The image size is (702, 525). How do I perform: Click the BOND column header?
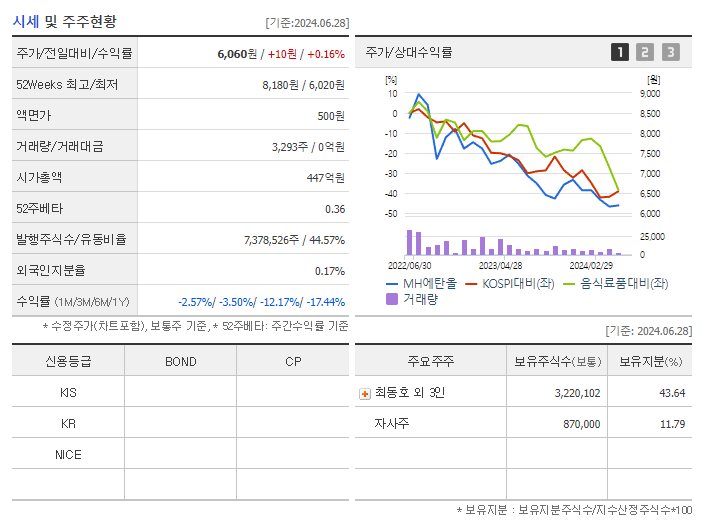[x=180, y=362]
